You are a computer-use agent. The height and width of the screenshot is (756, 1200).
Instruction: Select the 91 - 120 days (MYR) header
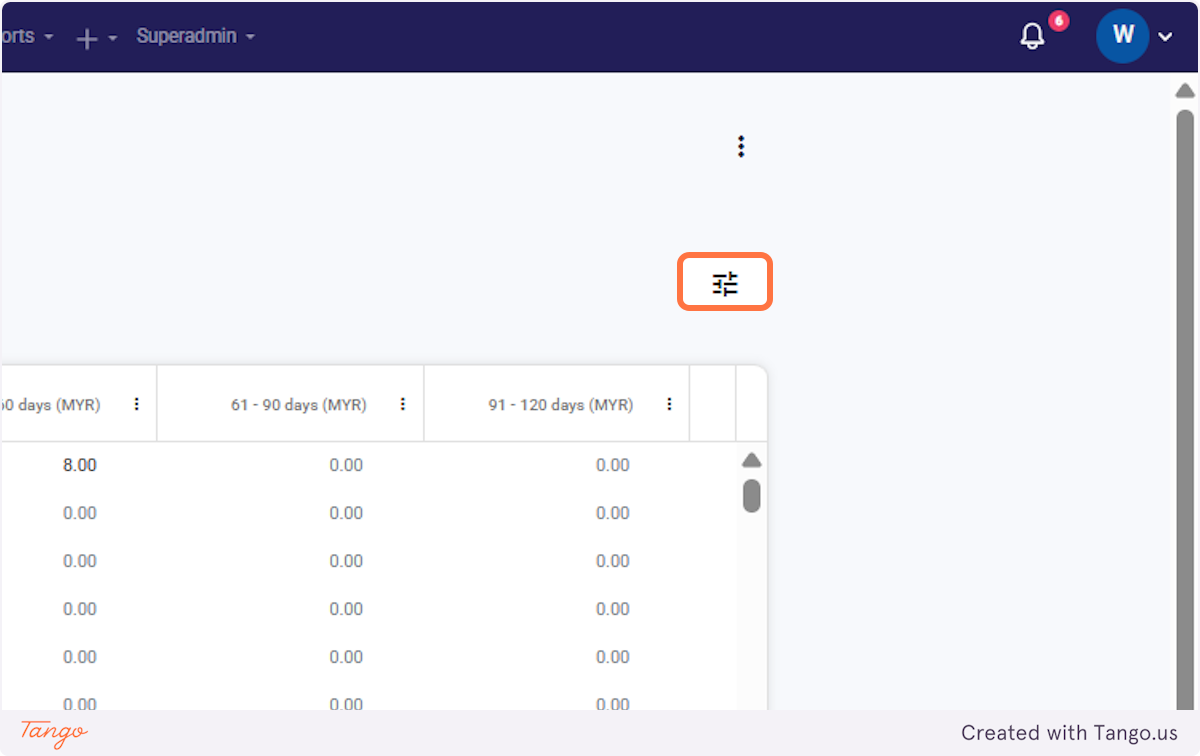pyautogui.click(x=561, y=405)
